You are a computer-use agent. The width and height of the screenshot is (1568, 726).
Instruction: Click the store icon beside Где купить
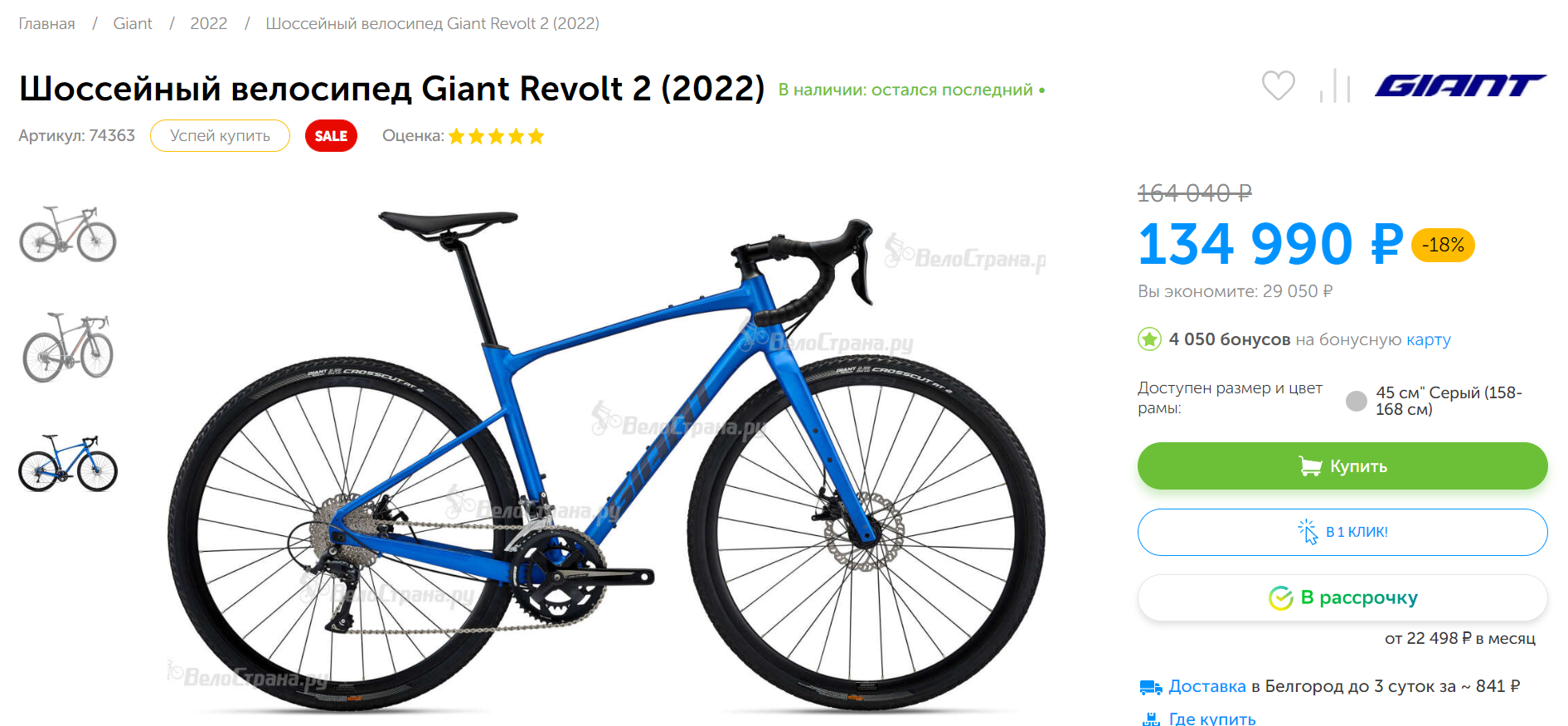tap(1151, 719)
